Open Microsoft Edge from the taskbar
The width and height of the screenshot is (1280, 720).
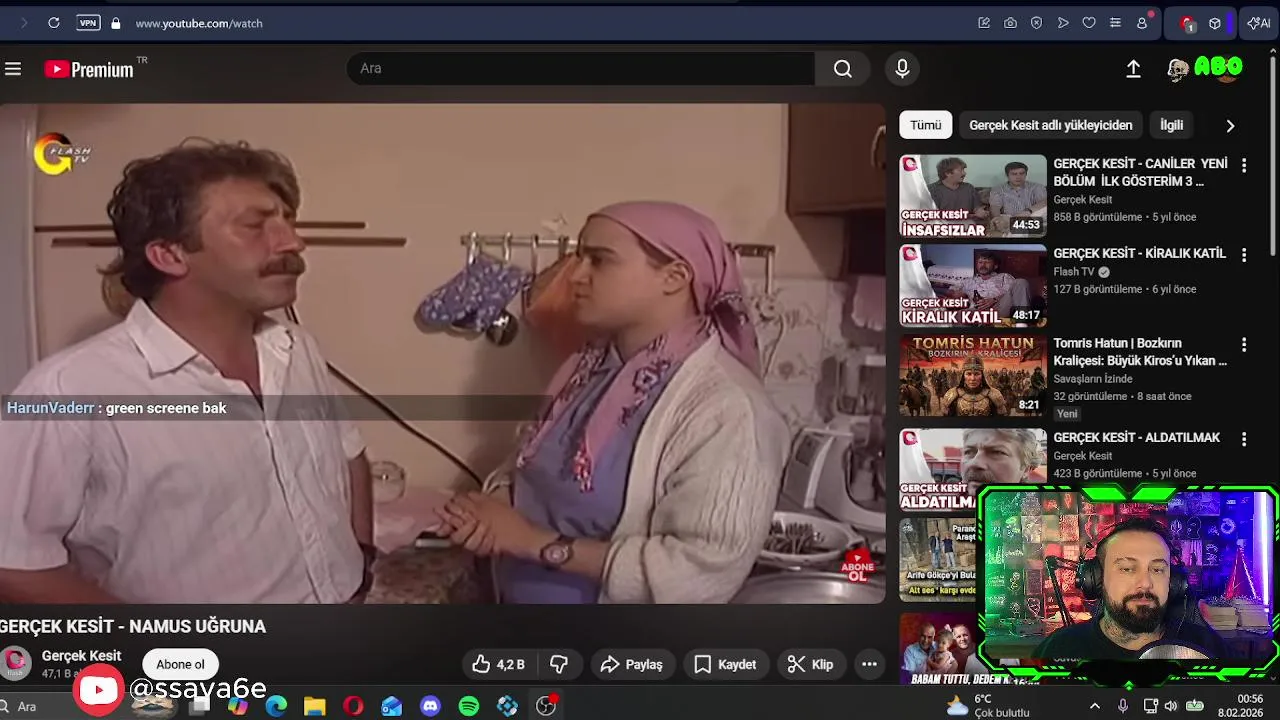pyautogui.click(x=276, y=706)
